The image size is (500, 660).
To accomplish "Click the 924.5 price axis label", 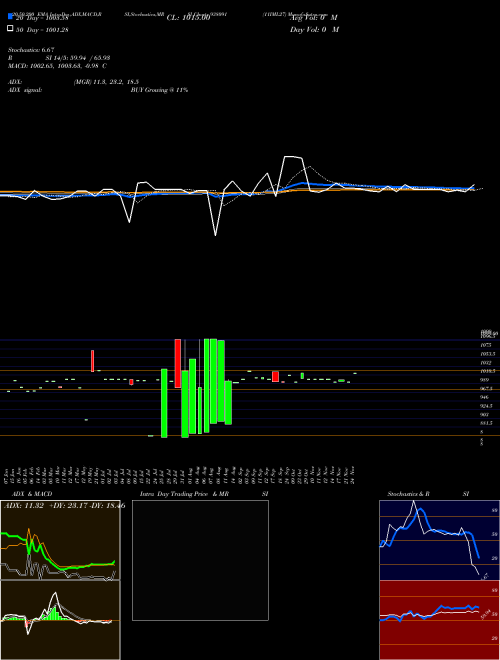I will pos(487,406).
